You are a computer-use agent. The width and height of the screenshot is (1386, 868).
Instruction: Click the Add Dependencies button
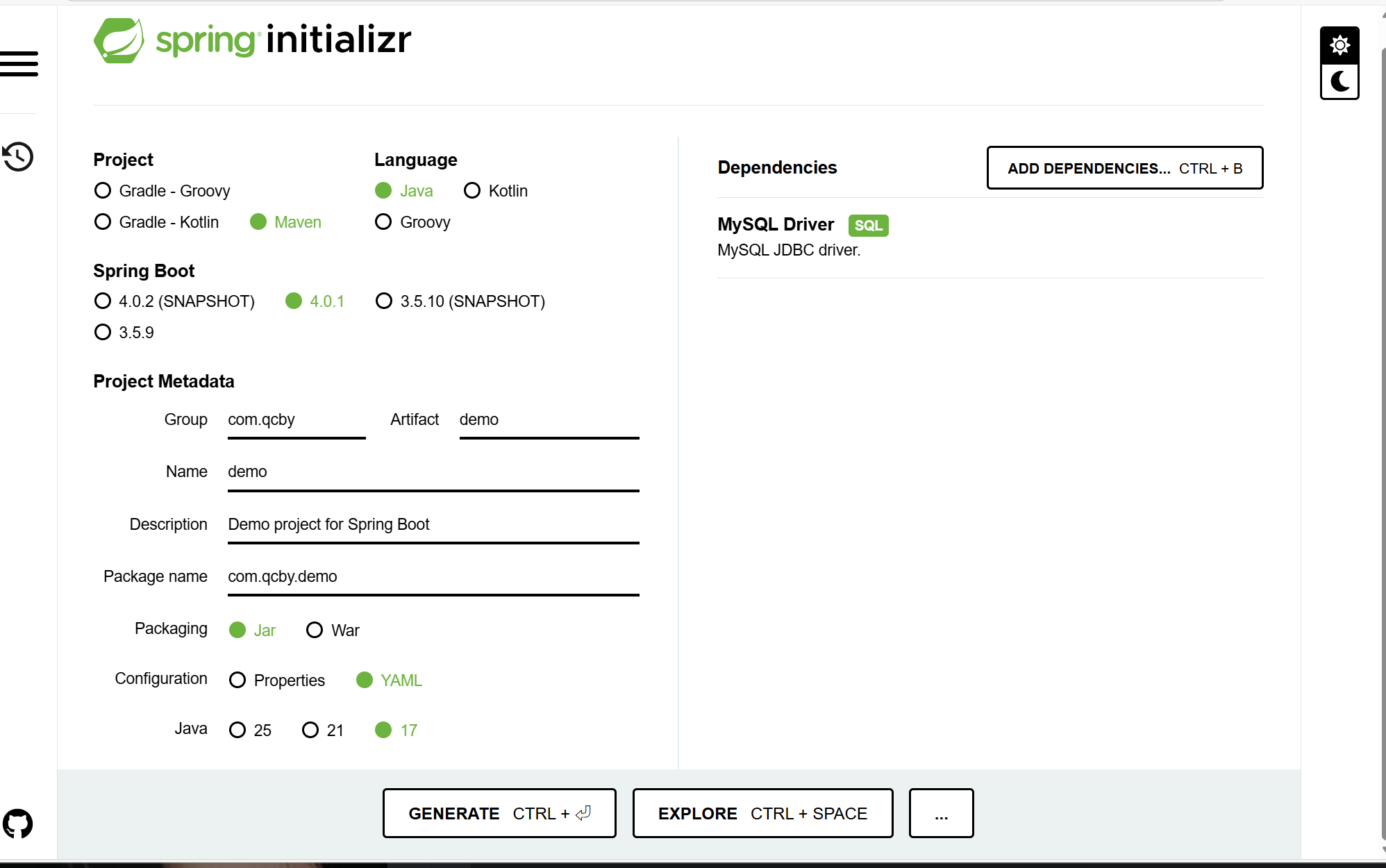(x=1124, y=168)
